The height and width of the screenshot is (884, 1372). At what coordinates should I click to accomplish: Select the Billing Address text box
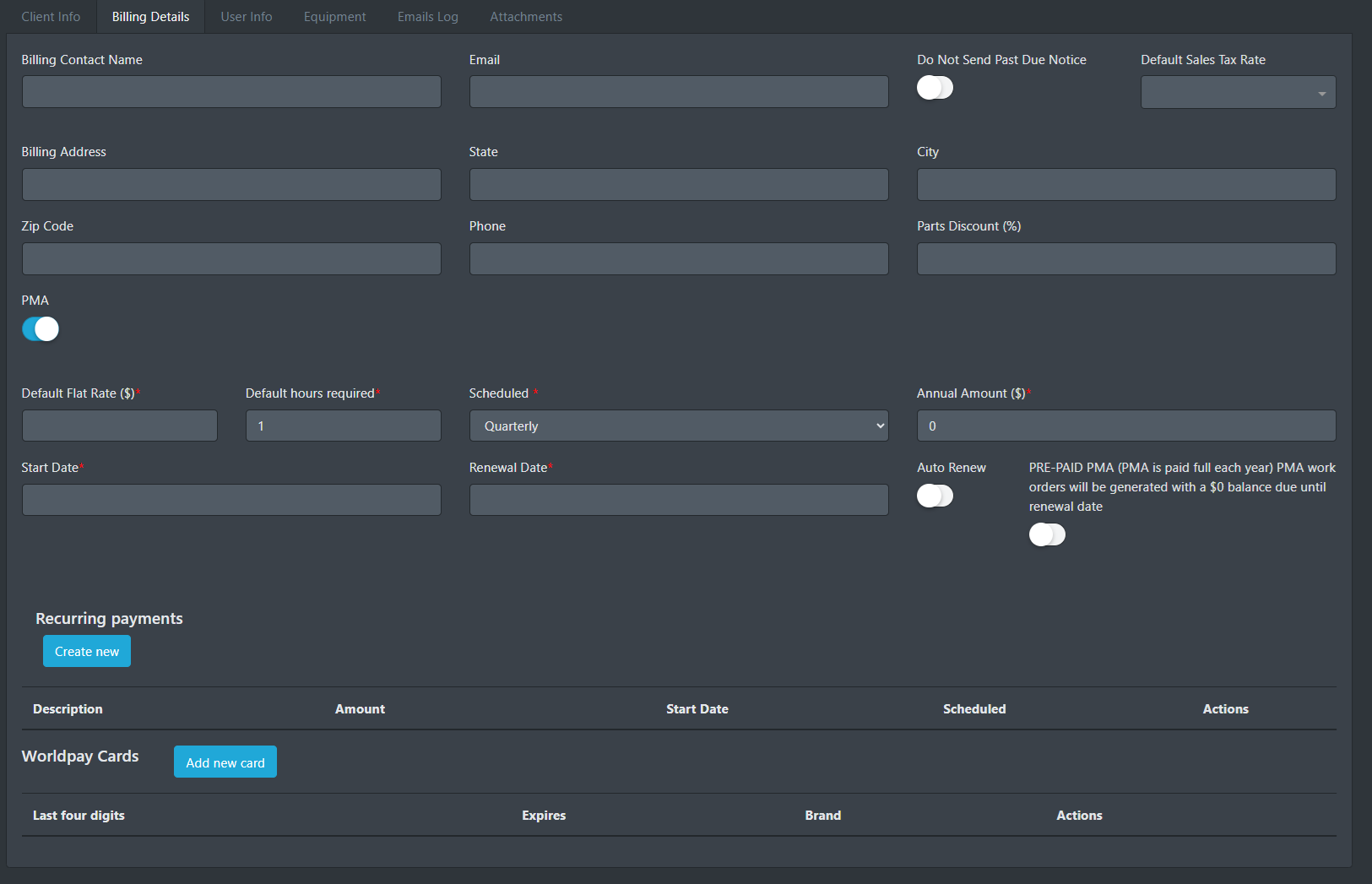click(x=231, y=185)
